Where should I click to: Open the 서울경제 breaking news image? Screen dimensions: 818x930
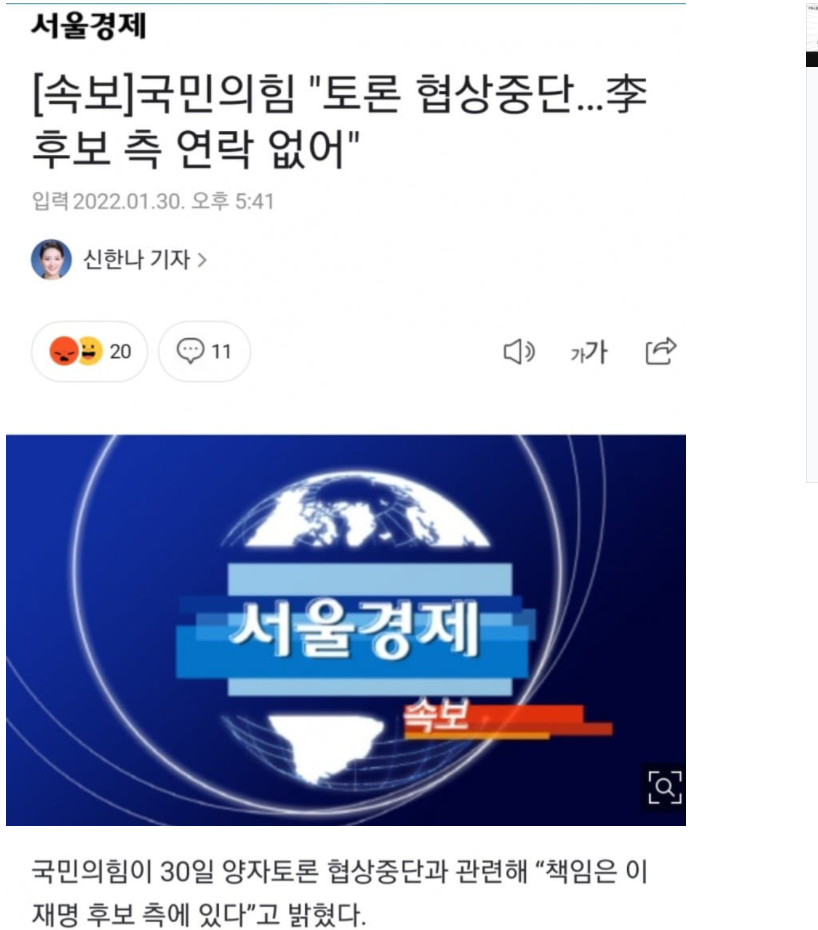click(x=346, y=630)
